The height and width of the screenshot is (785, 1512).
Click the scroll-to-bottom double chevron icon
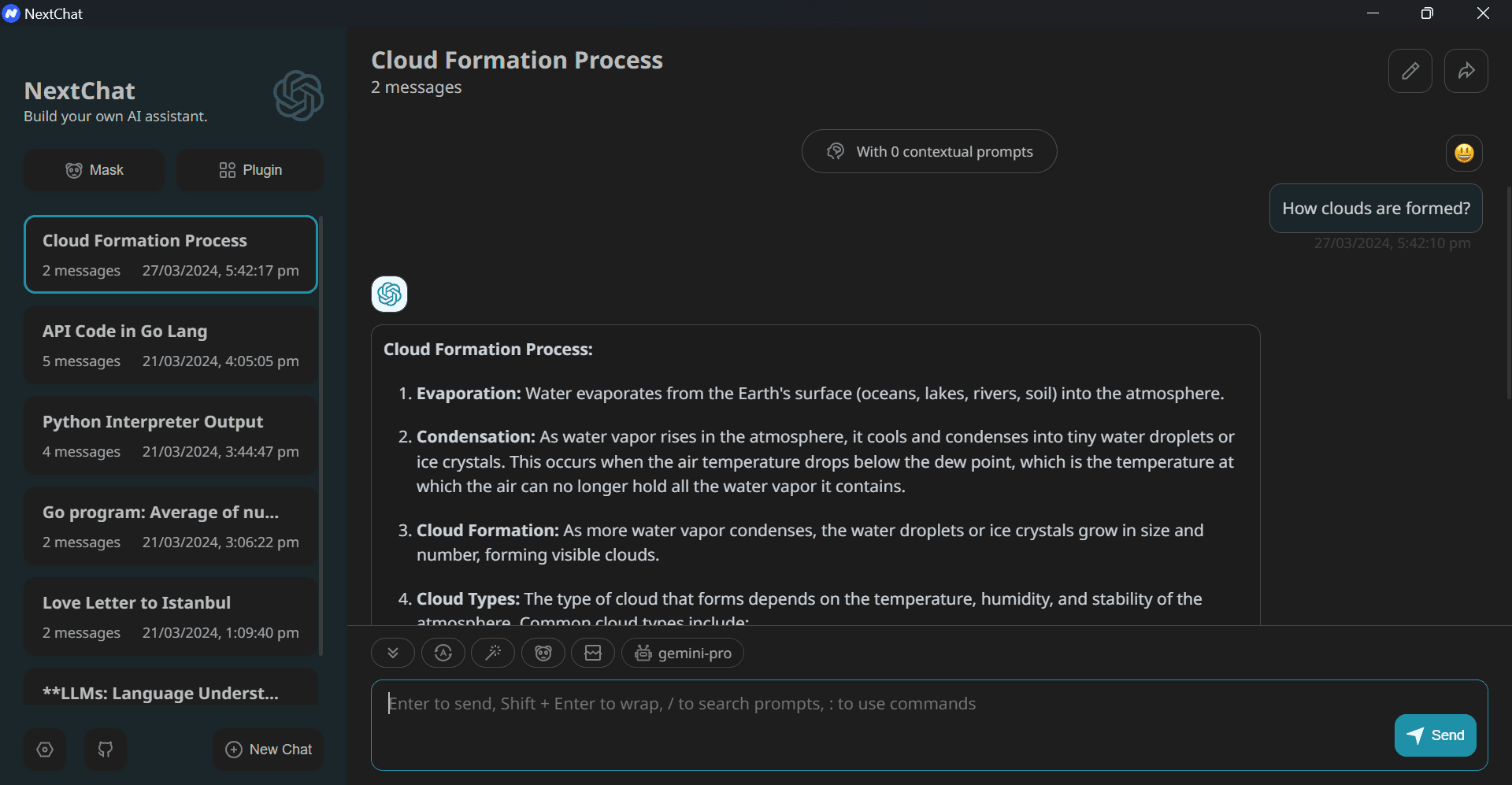[x=392, y=653]
